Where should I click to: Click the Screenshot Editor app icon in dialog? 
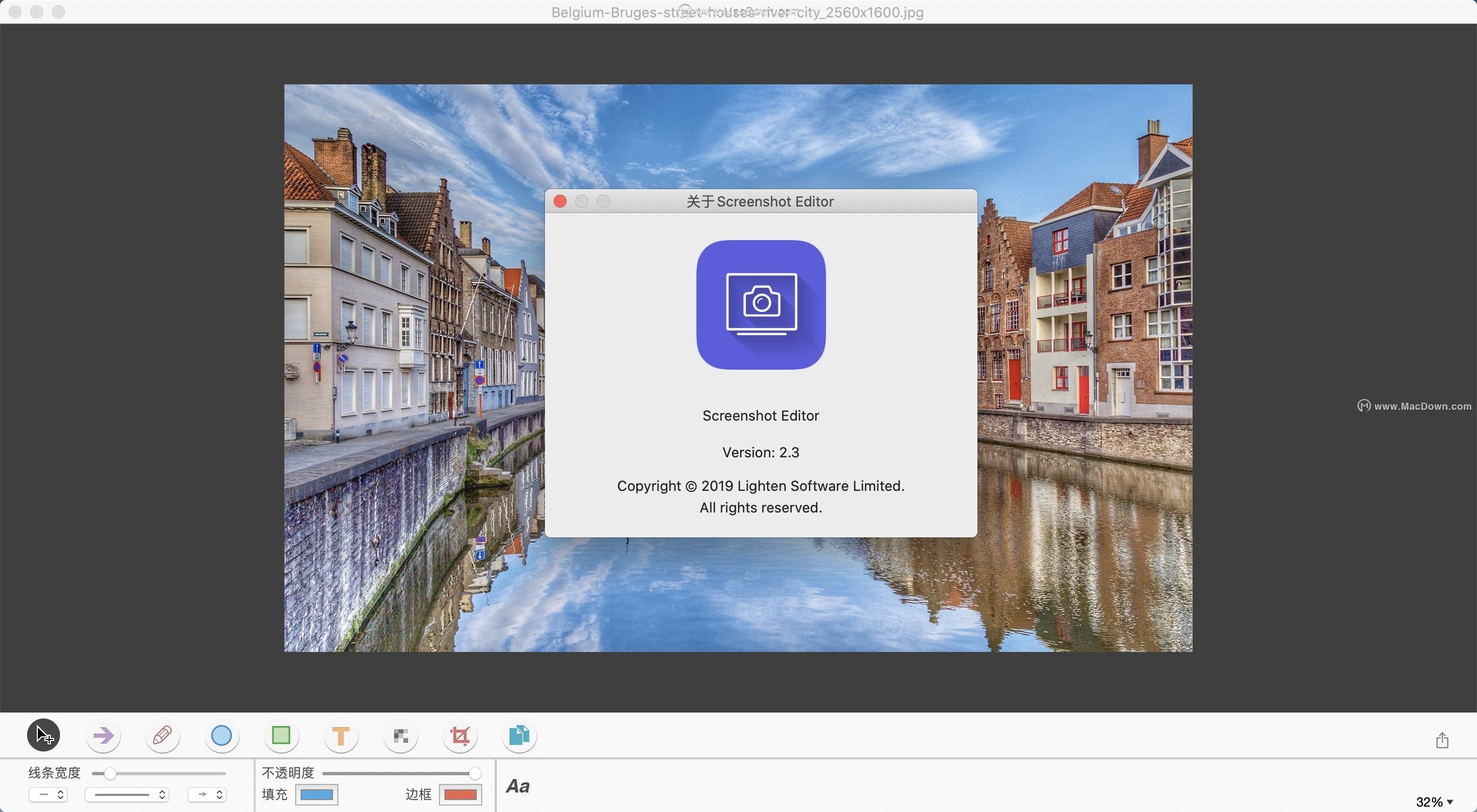click(x=761, y=304)
